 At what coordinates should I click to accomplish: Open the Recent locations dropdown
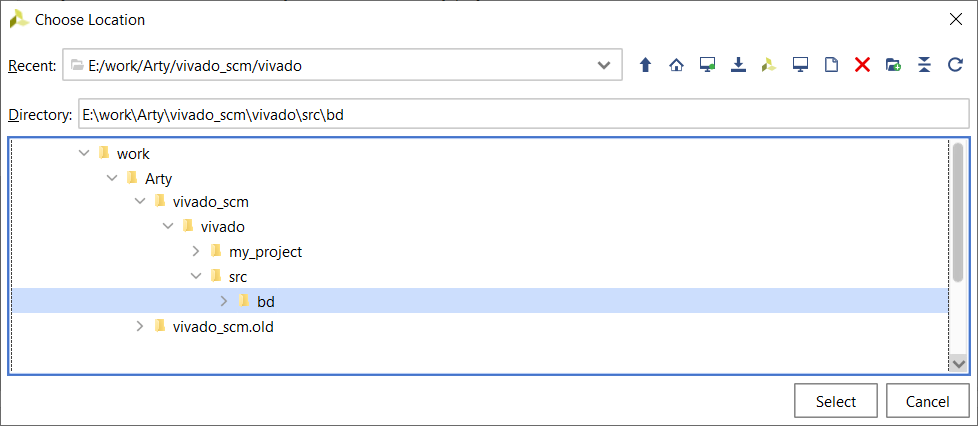click(604, 65)
